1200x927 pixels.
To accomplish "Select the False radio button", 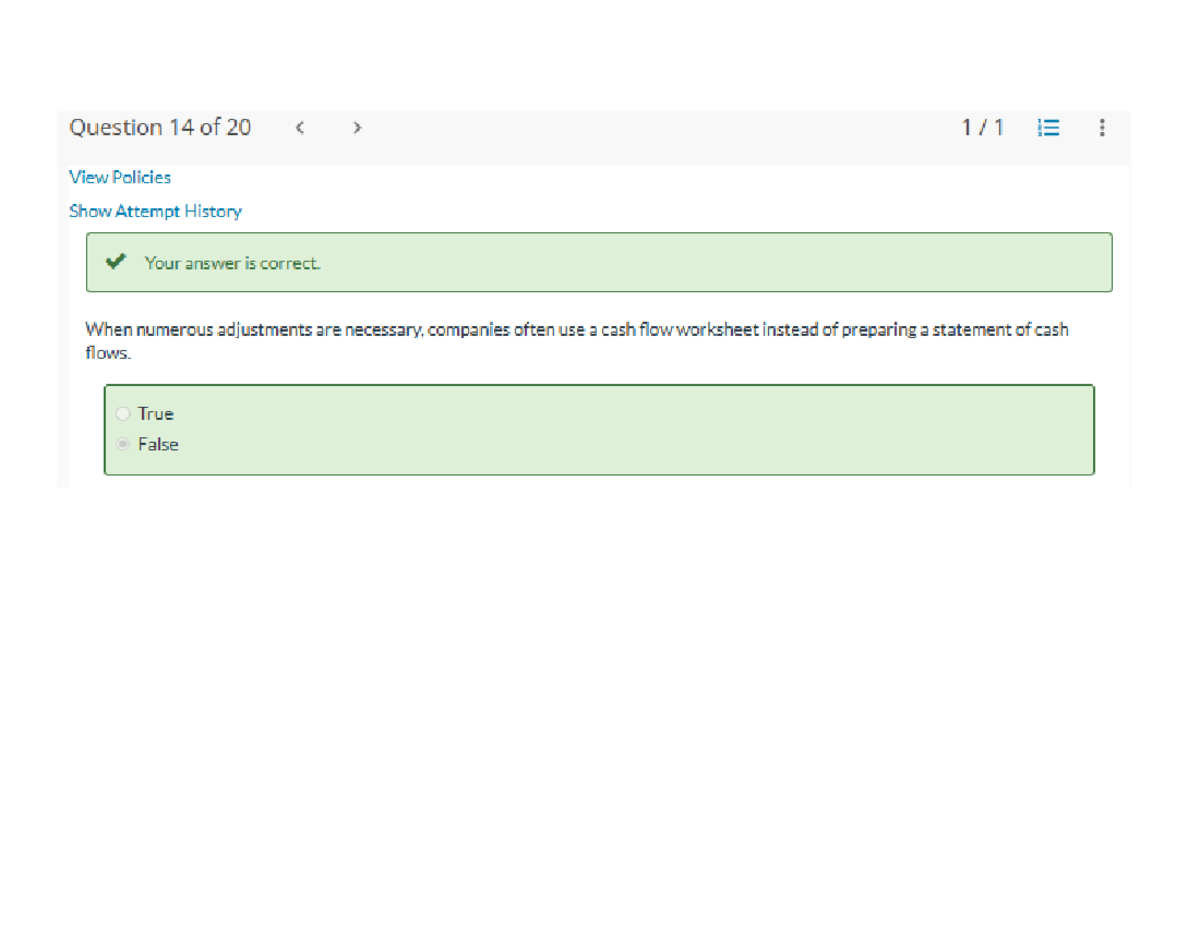I will click(x=123, y=444).
